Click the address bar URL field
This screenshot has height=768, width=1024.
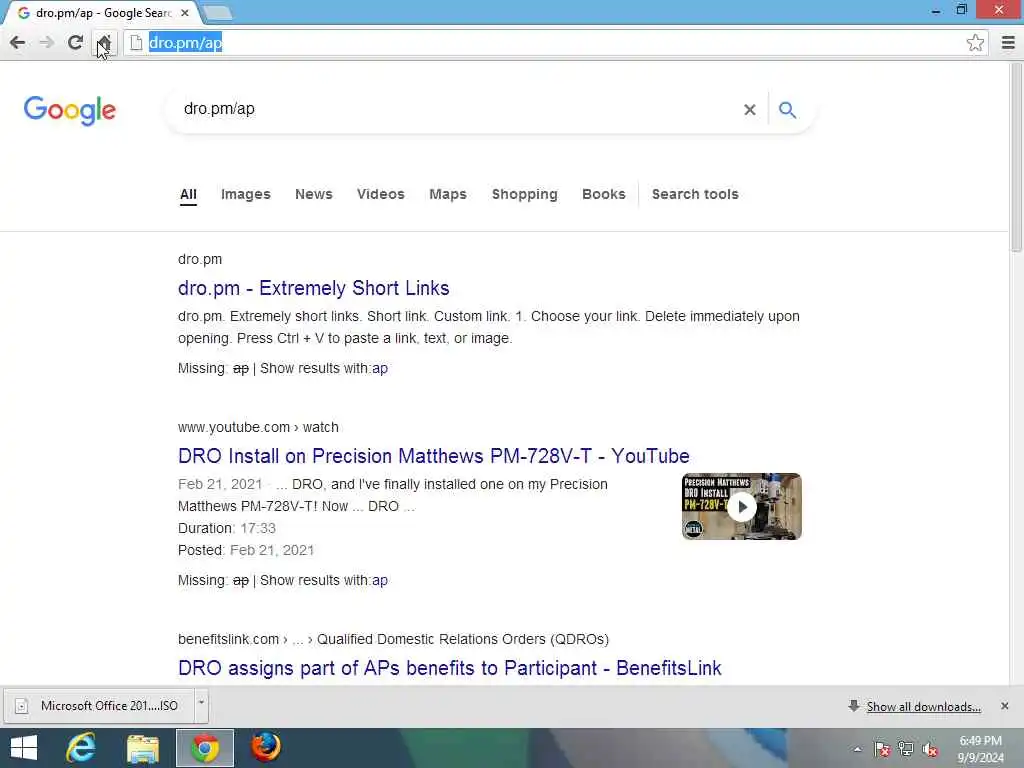coord(549,43)
